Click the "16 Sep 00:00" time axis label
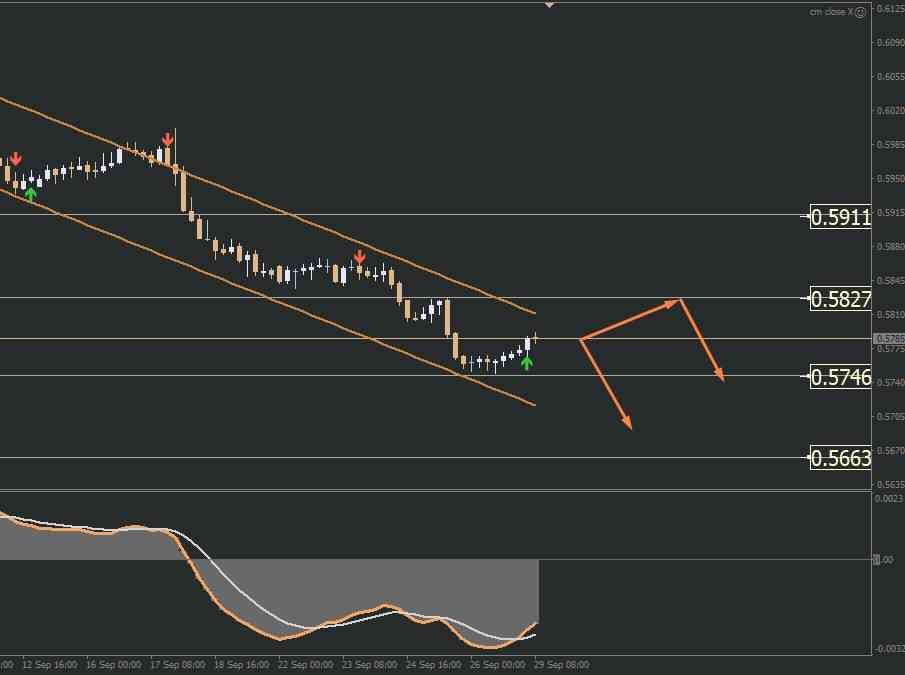 click(x=113, y=665)
